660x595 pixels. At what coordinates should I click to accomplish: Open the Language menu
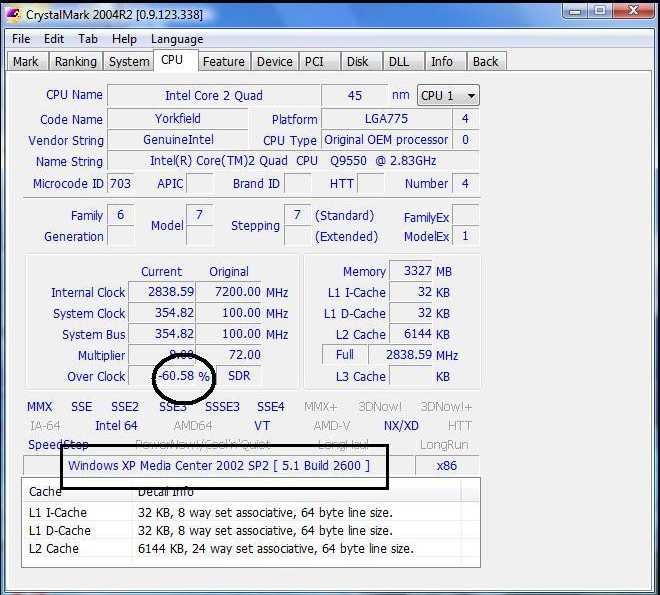coord(177,39)
